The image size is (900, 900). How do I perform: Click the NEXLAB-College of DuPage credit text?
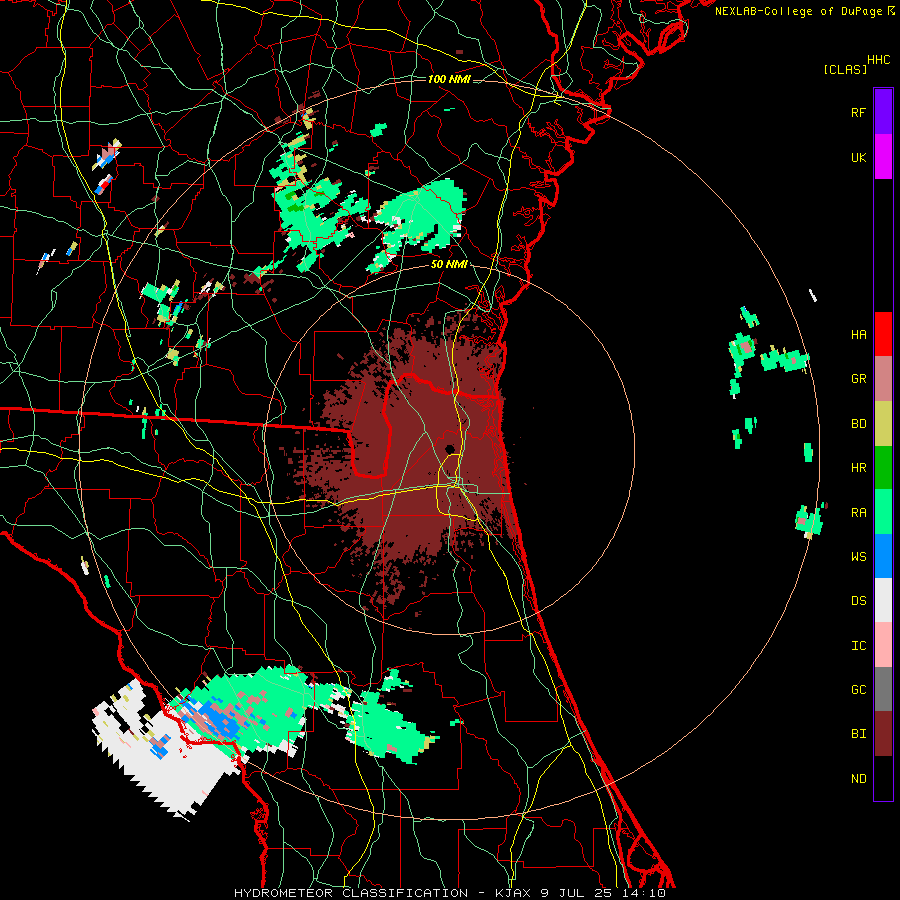[x=798, y=11]
